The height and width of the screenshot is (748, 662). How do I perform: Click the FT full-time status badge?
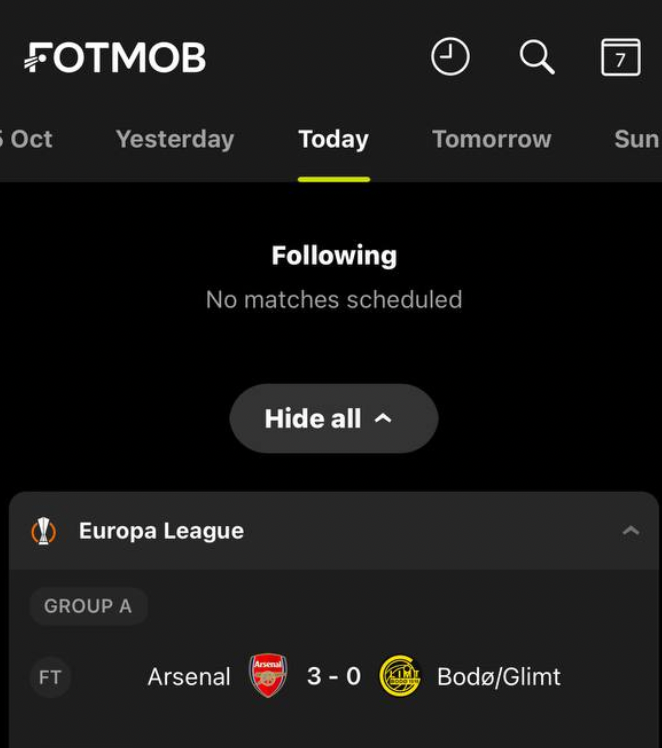click(x=50, y=677)
